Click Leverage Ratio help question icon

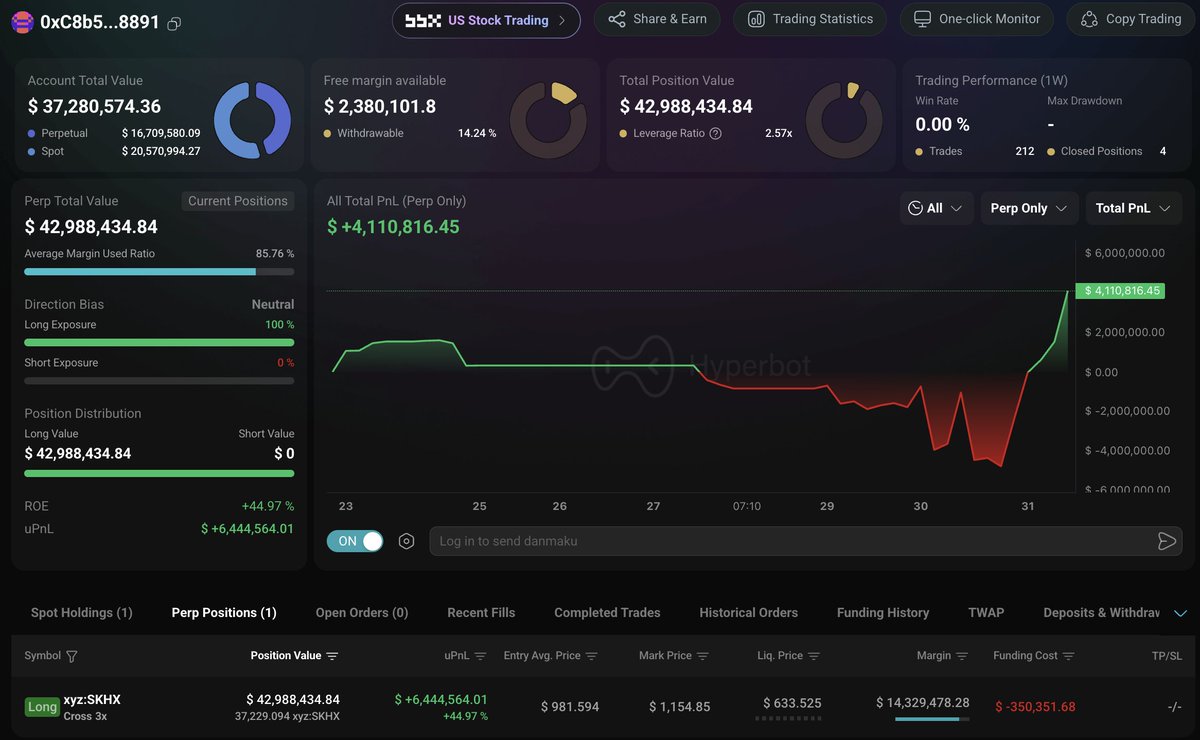pos(715,133)
